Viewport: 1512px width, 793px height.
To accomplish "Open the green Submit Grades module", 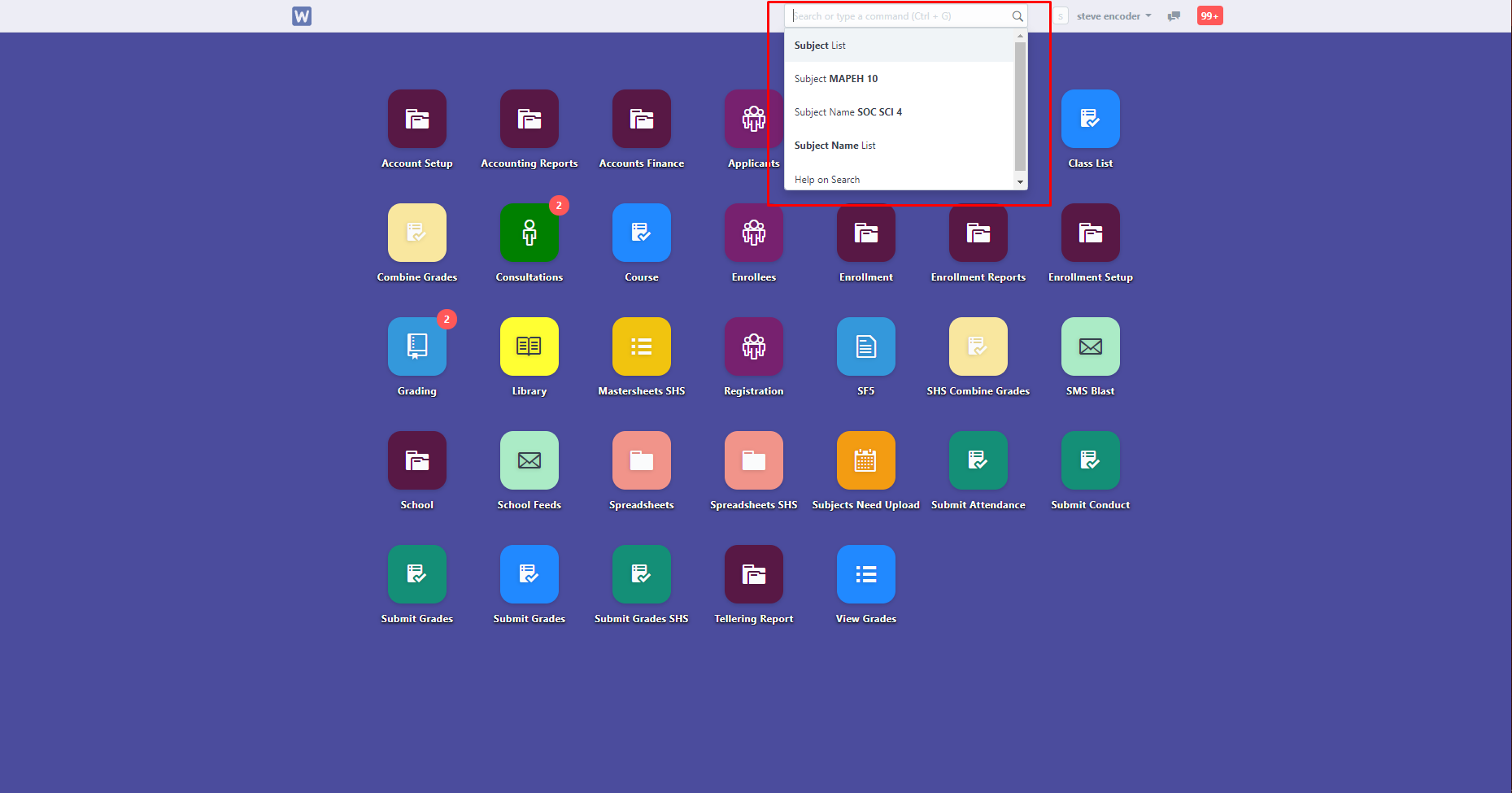I will click(x=417, y=574).
